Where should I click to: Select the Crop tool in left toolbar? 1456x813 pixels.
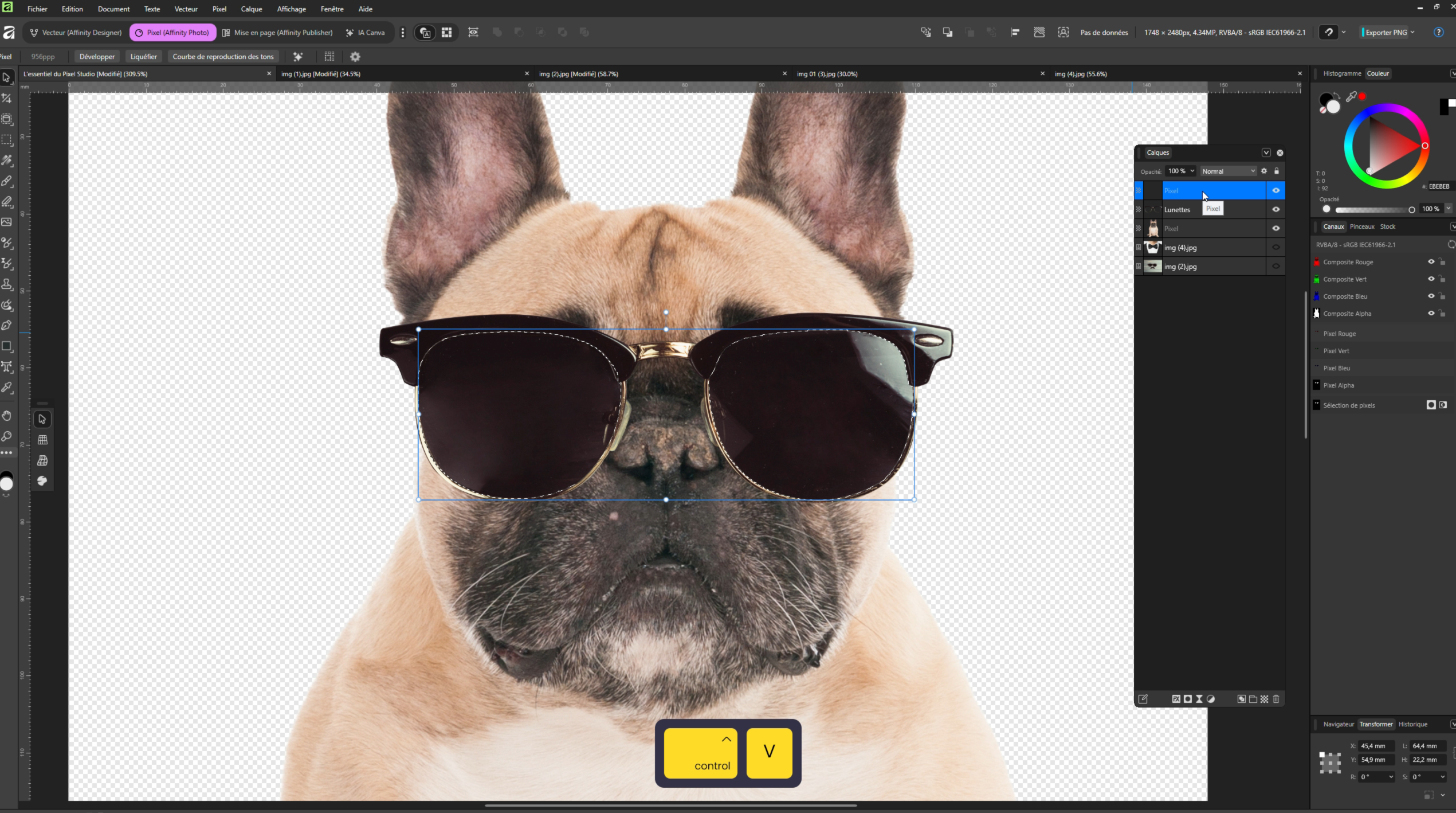[7, 99]
